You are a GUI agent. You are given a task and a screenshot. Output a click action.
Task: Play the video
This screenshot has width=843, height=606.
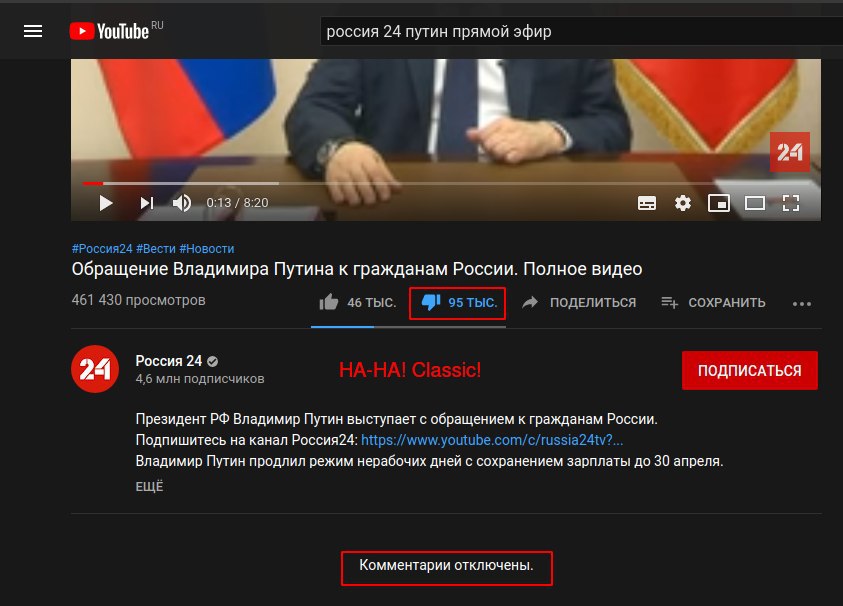(106, 203)
